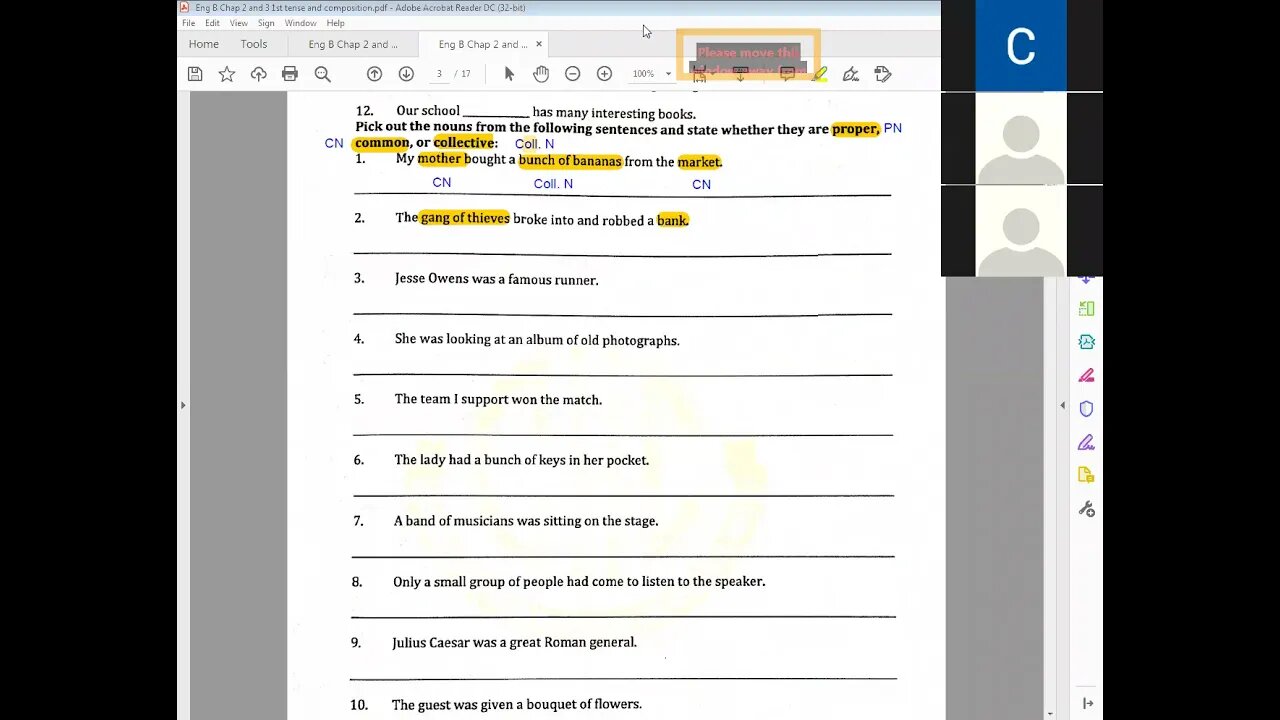
Task: Upload the file to cloud
Action: coord(259,74)
